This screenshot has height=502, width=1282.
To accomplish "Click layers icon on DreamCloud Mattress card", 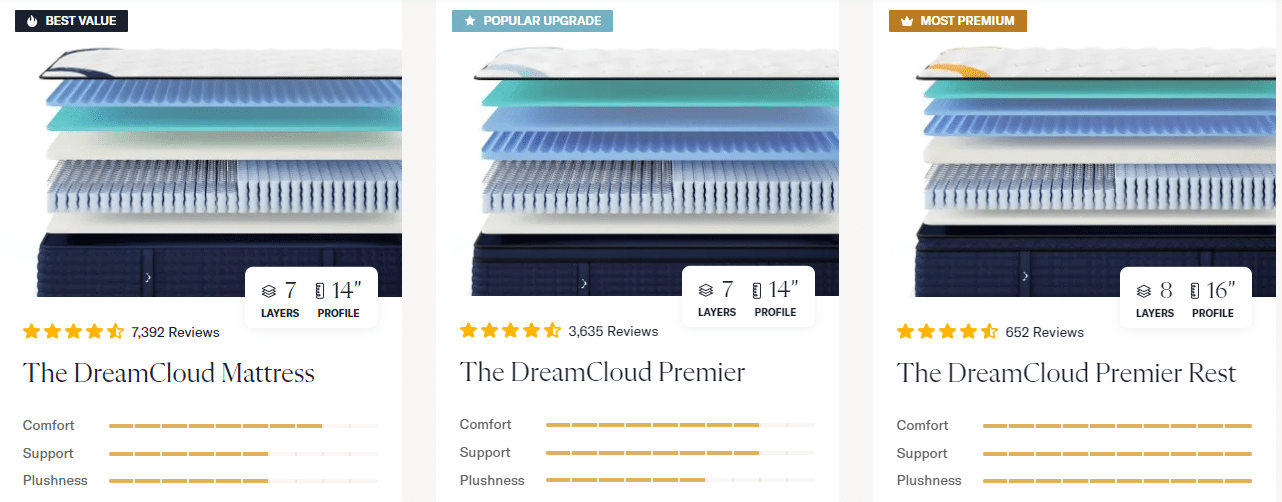I will [268, 291].
